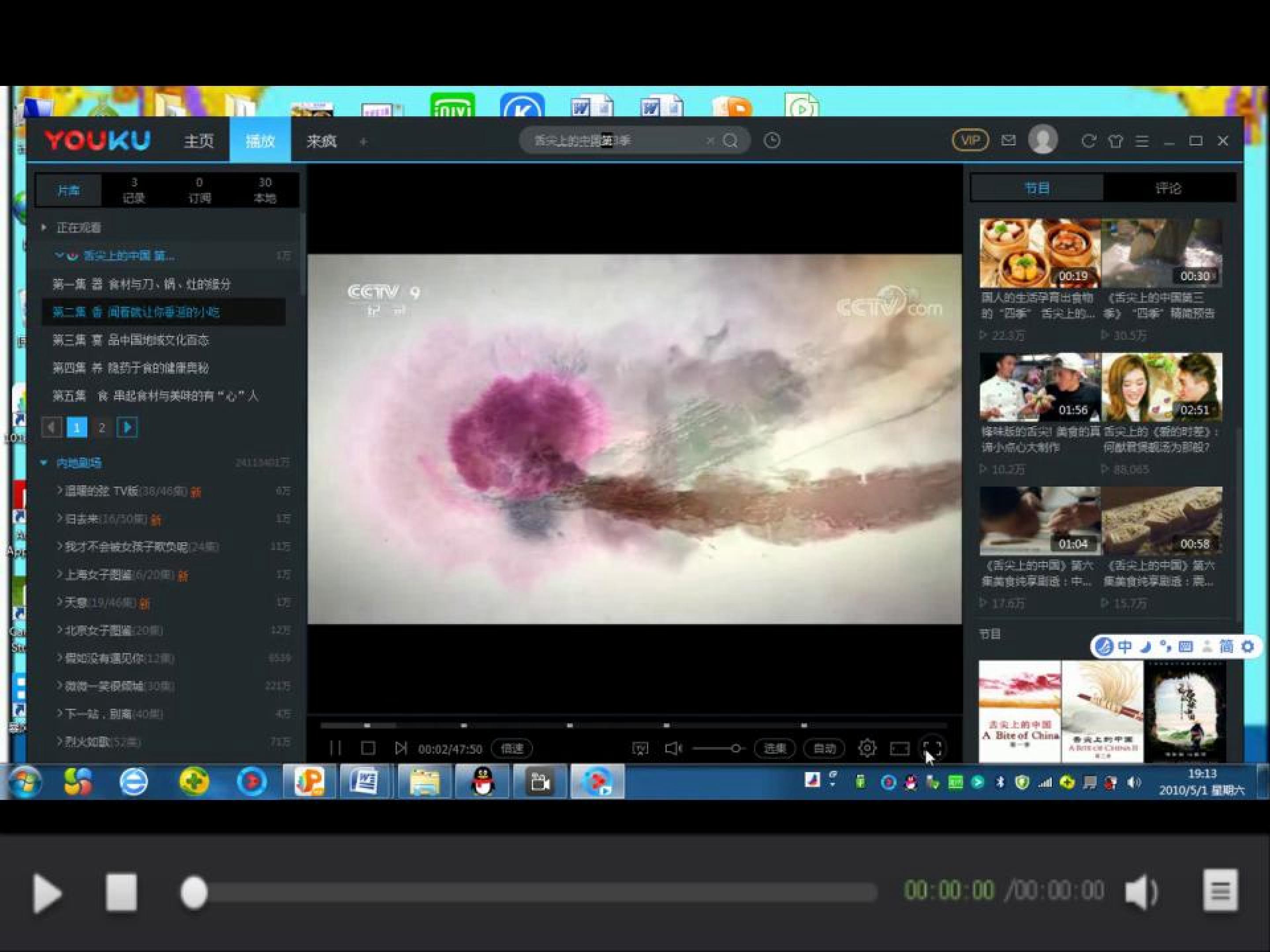Open the 本地 sidebar tab
The height and width of the screenshot is (952, 1270).
click(265, 190)
